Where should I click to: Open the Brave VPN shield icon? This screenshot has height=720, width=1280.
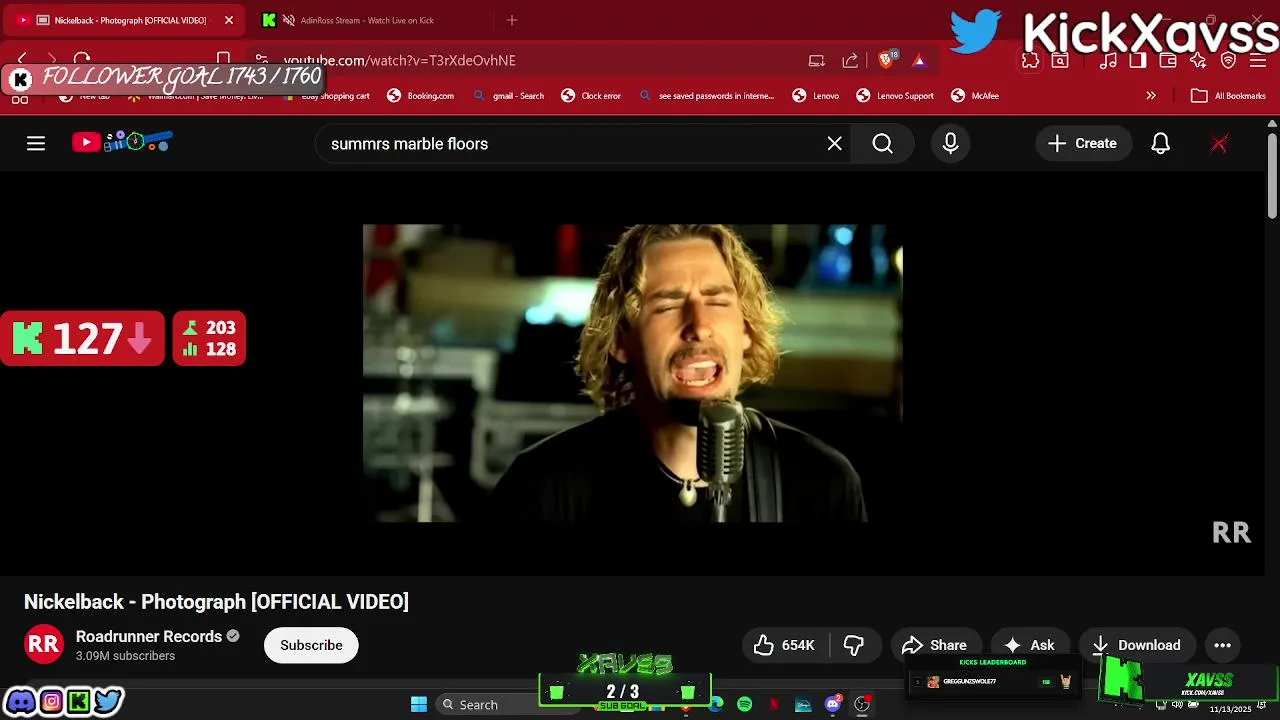click(1229, 61)
